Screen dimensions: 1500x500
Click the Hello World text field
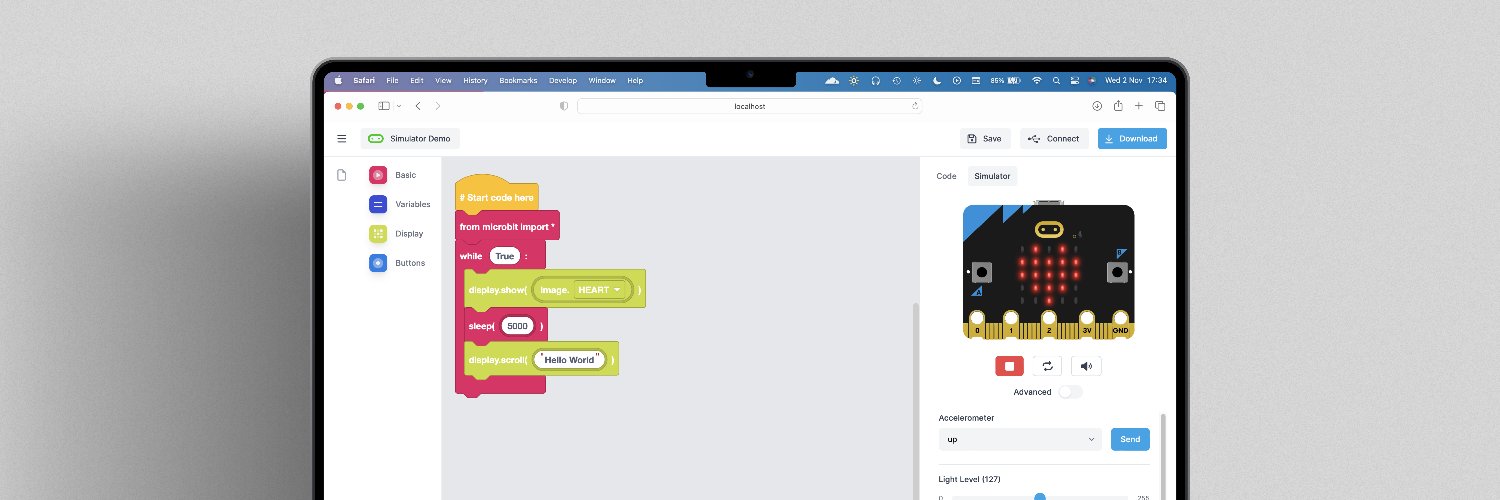click(x=569, y=359)
